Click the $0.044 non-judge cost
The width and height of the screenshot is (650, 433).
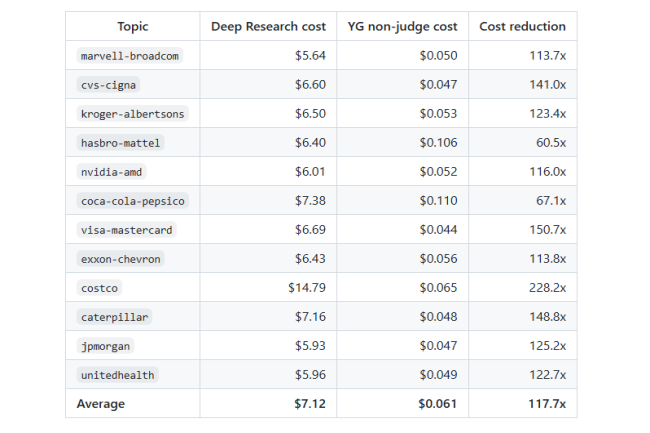click(438, 230)
